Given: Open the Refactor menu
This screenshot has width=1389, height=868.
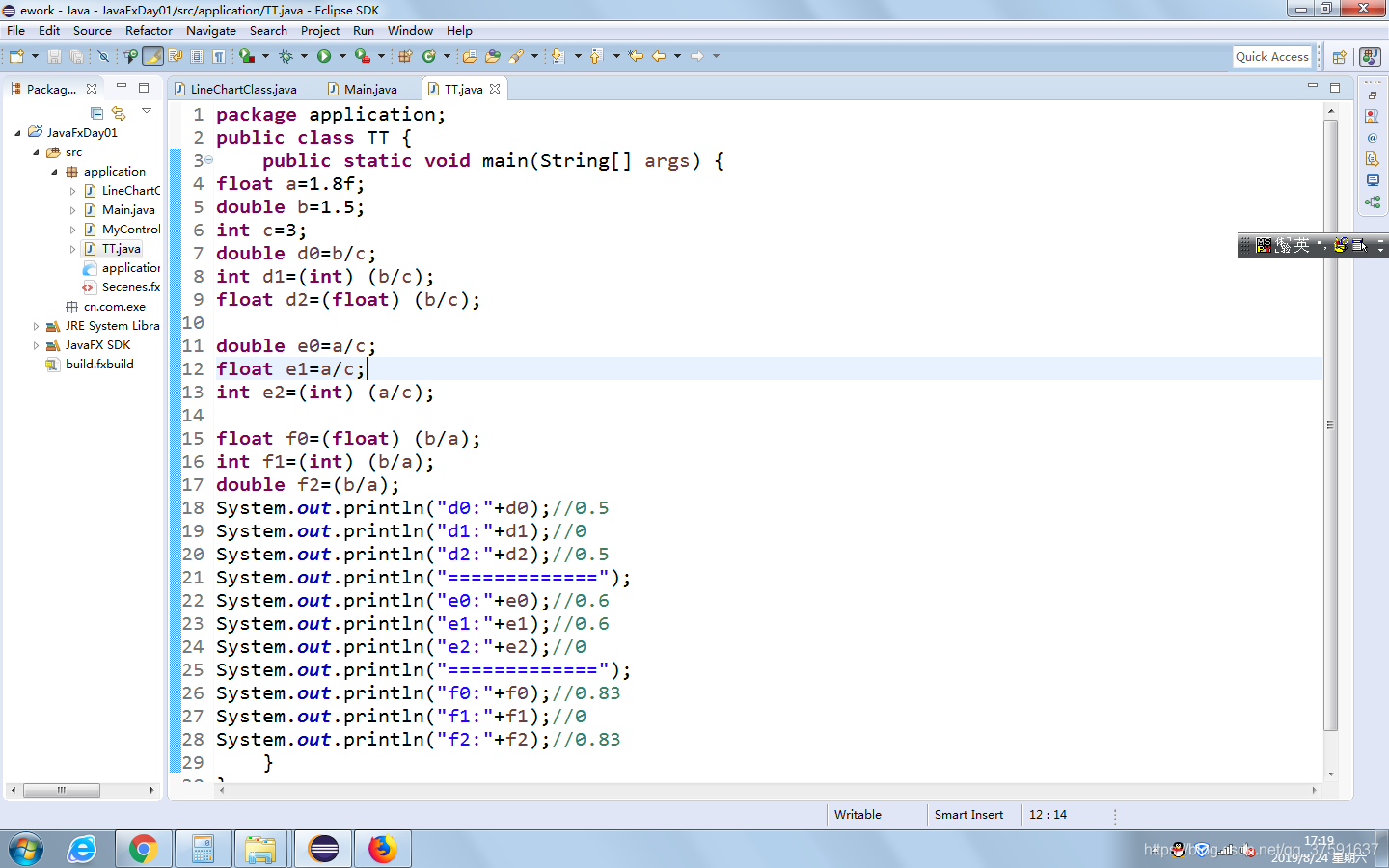Looking at the screenshot, I should point(149,30).
